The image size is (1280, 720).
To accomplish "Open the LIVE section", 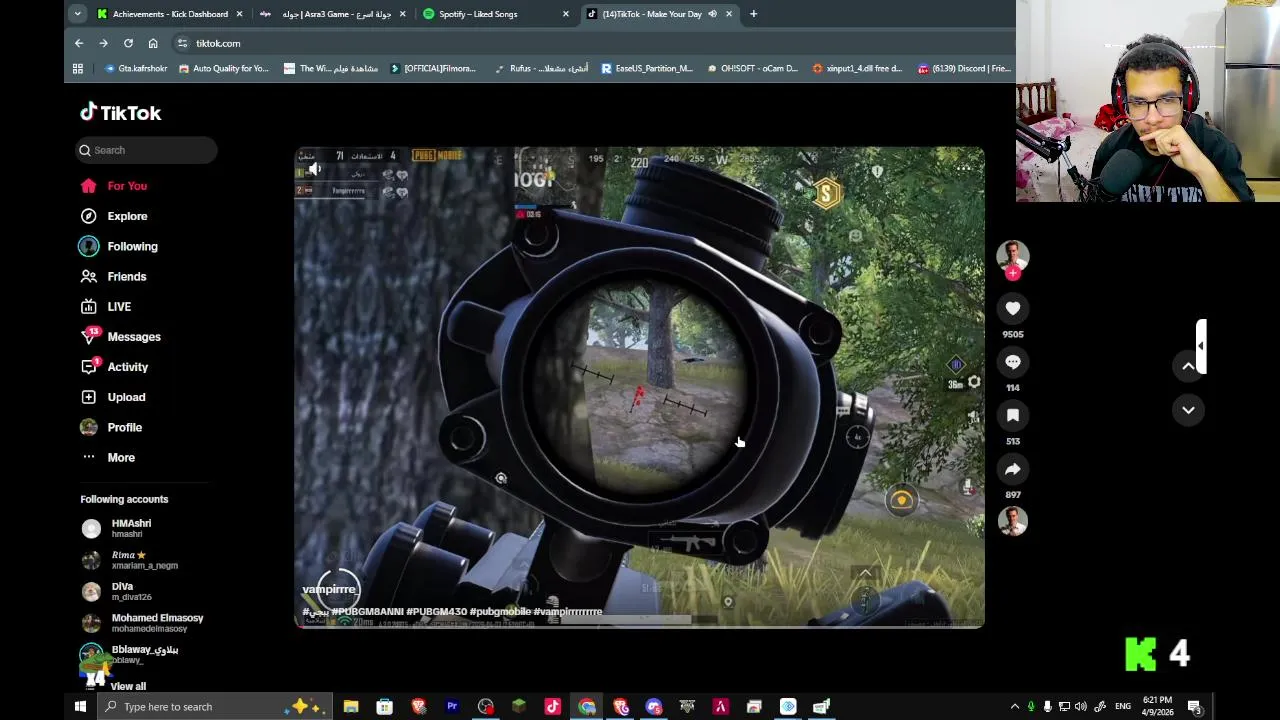I will [x=106, y=307].
